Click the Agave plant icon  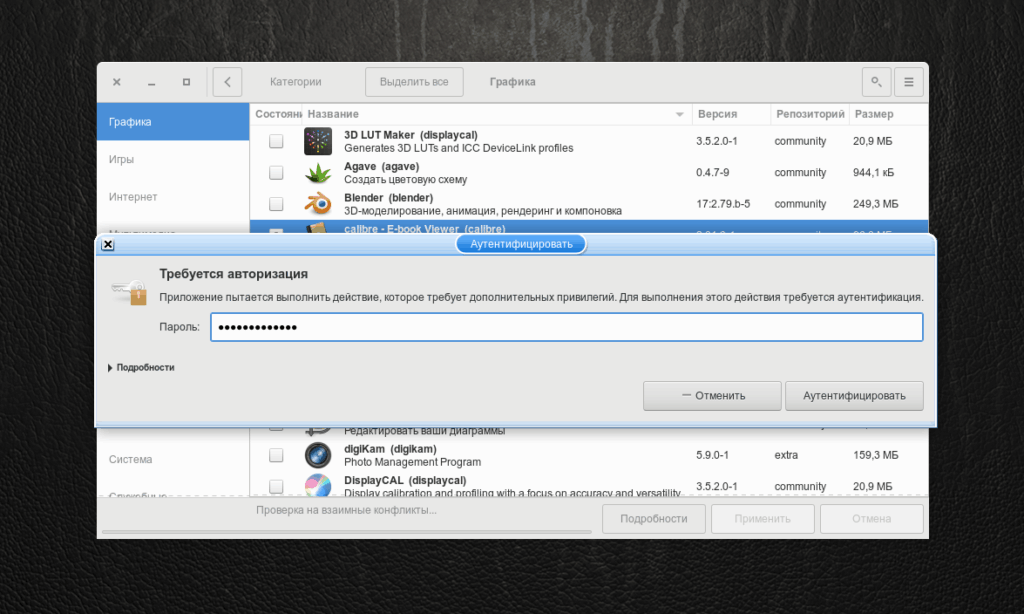[x=318, y=172]
